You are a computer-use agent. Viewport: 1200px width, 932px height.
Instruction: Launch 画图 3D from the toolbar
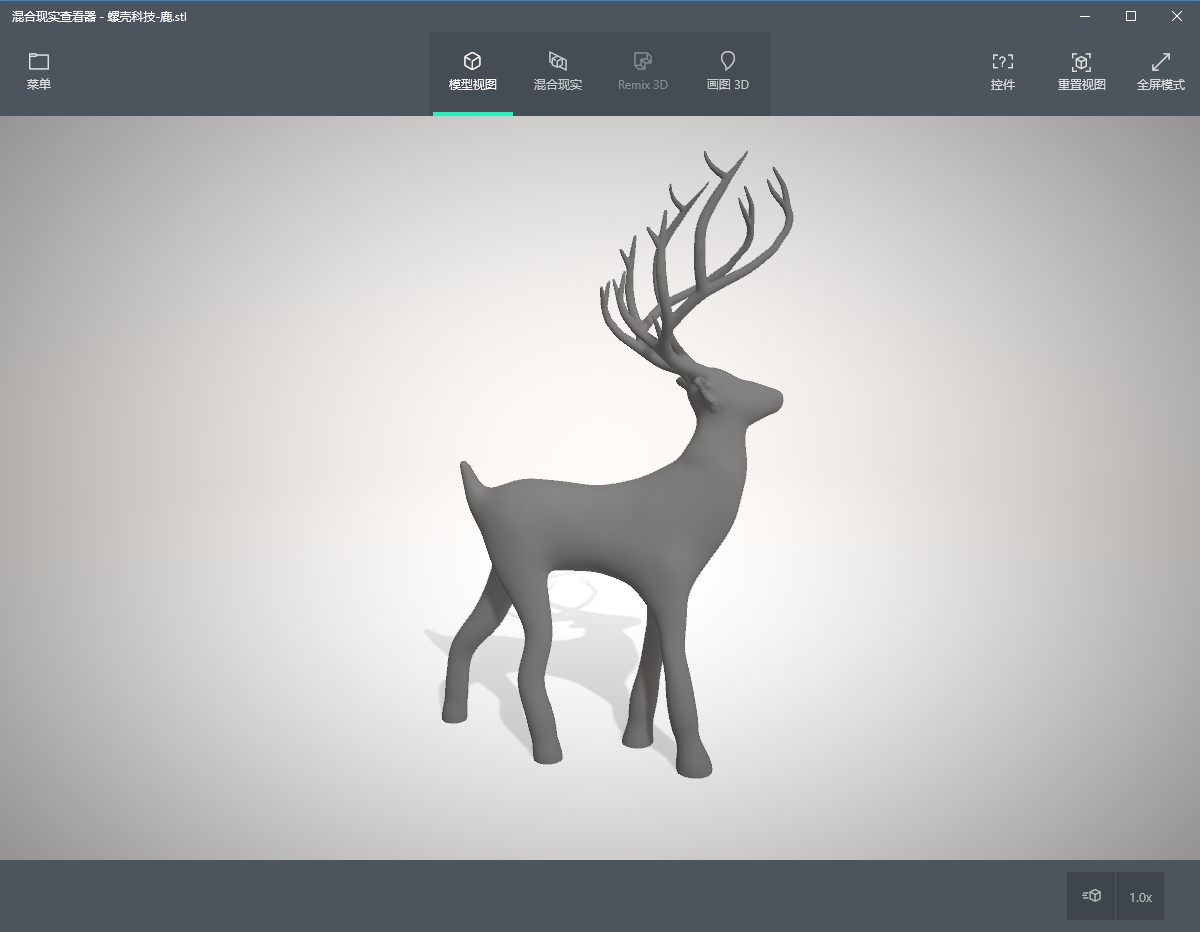coord(727,73)
